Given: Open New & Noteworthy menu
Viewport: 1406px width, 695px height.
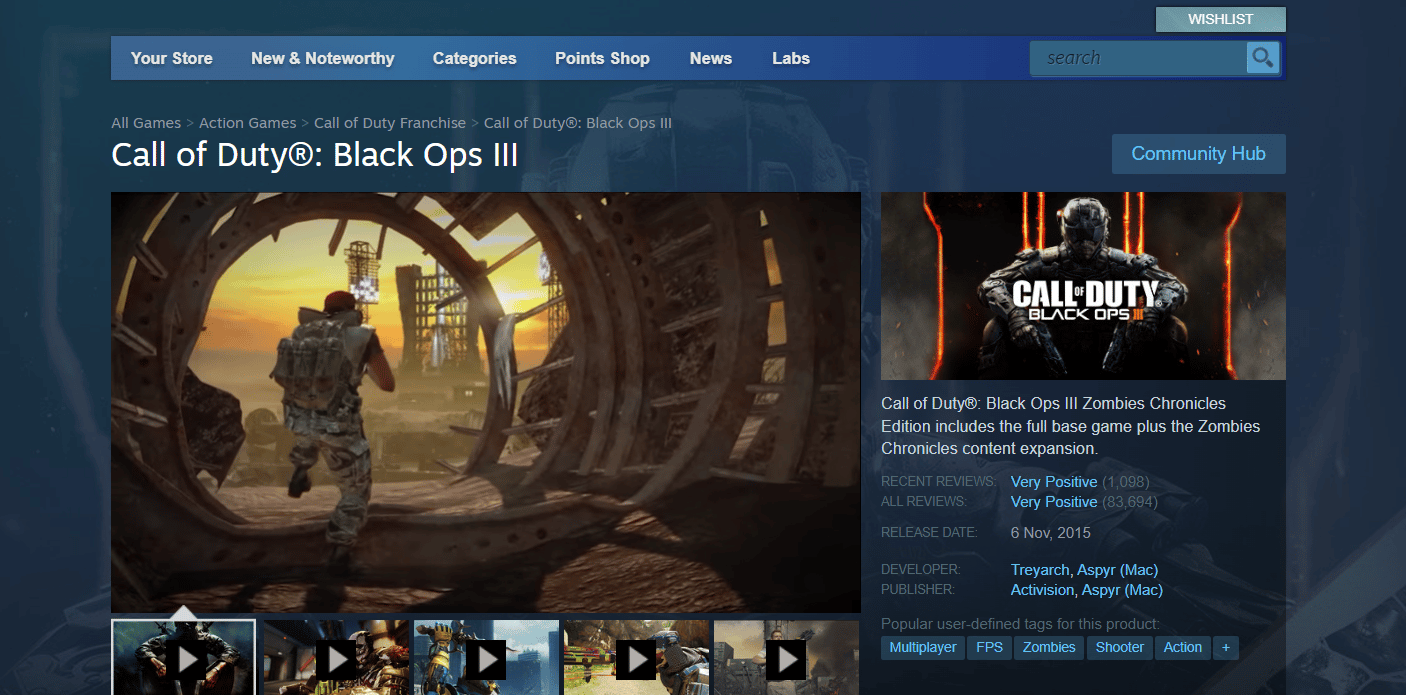Looking at the screenshot, I should coord(322,58).
